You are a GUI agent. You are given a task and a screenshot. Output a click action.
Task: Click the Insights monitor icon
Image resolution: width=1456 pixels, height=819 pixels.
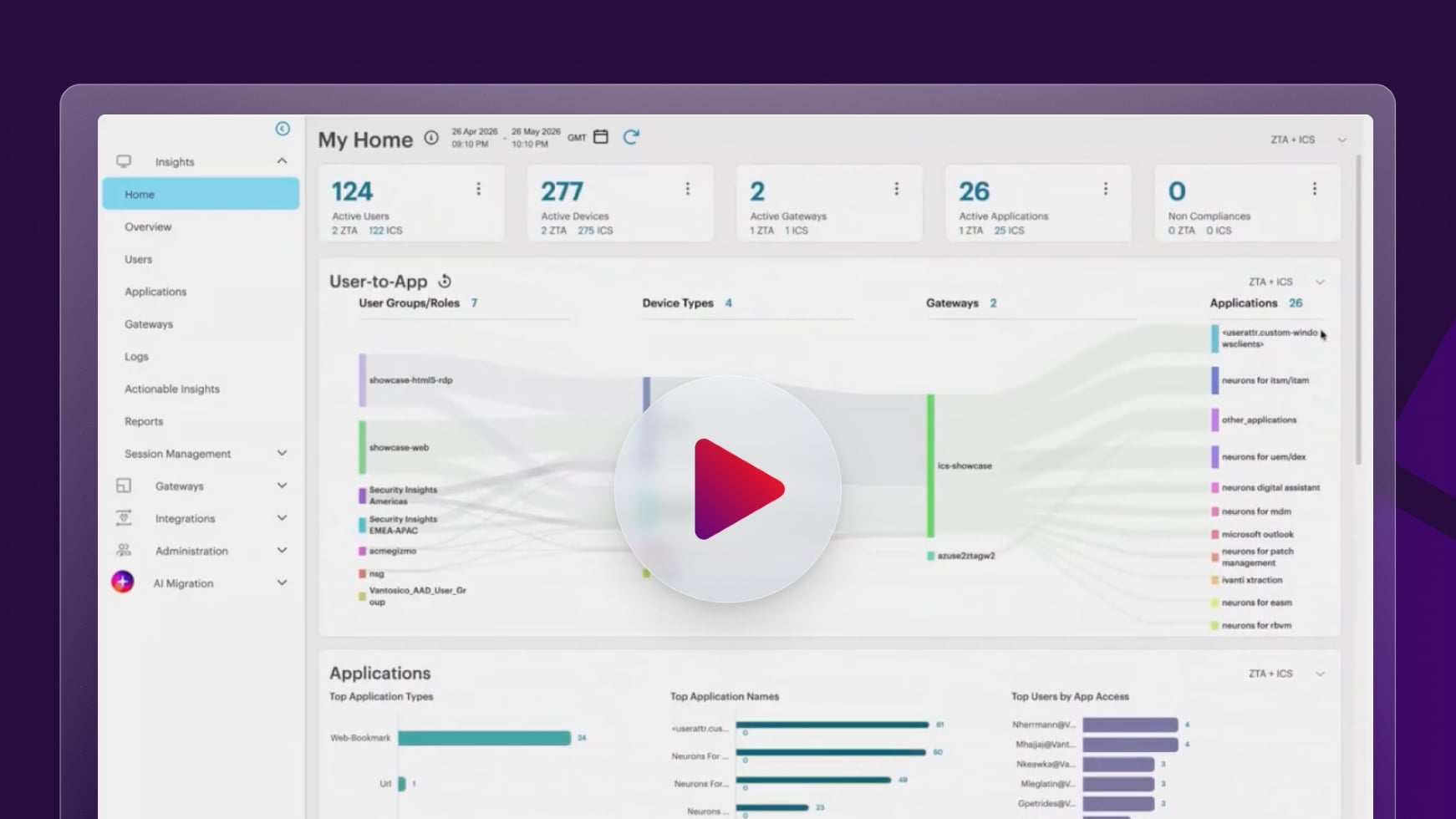124,161
